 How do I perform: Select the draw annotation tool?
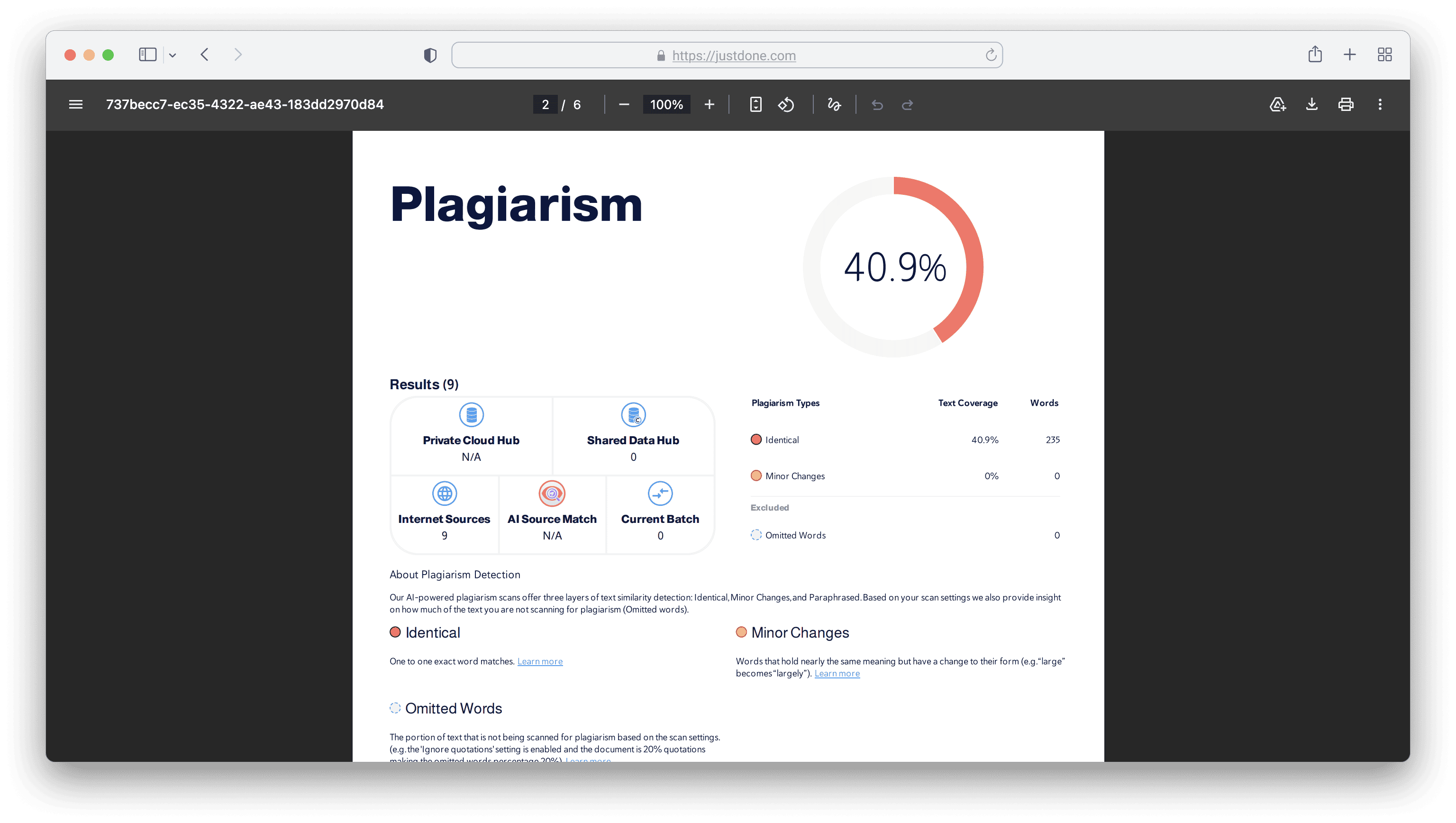[x=834, y=105]
